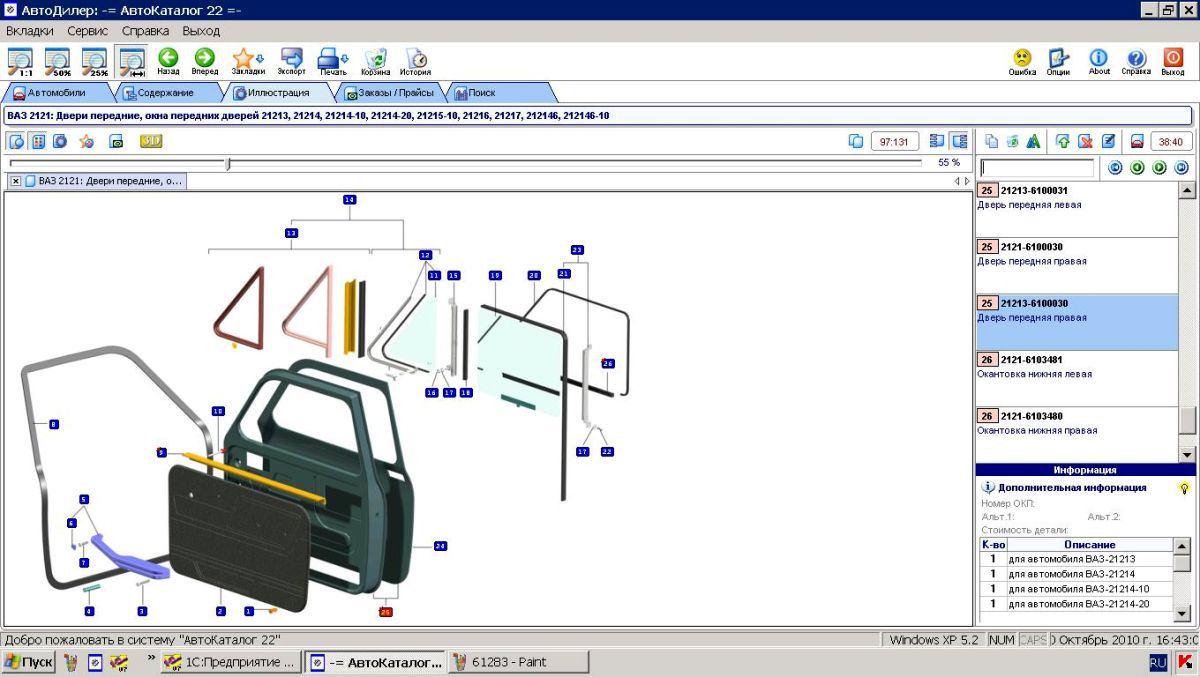Click the Ошибка error report icon
Screen dimensions: 1200x677
tap(1022, 62)
